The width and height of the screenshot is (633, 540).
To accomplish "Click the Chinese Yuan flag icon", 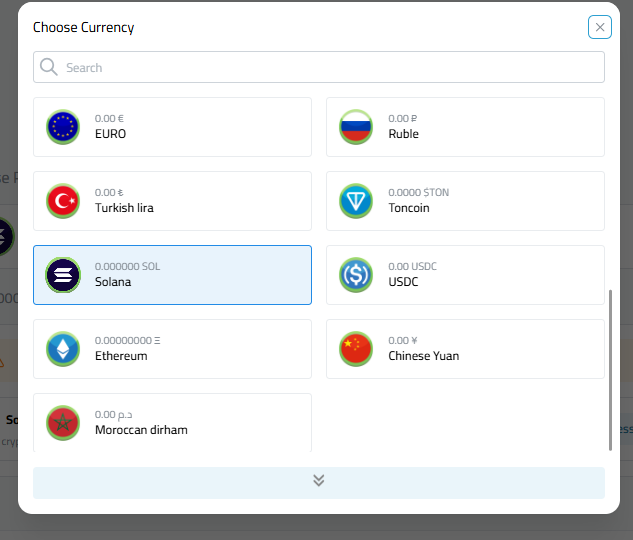I will point(356,349).
